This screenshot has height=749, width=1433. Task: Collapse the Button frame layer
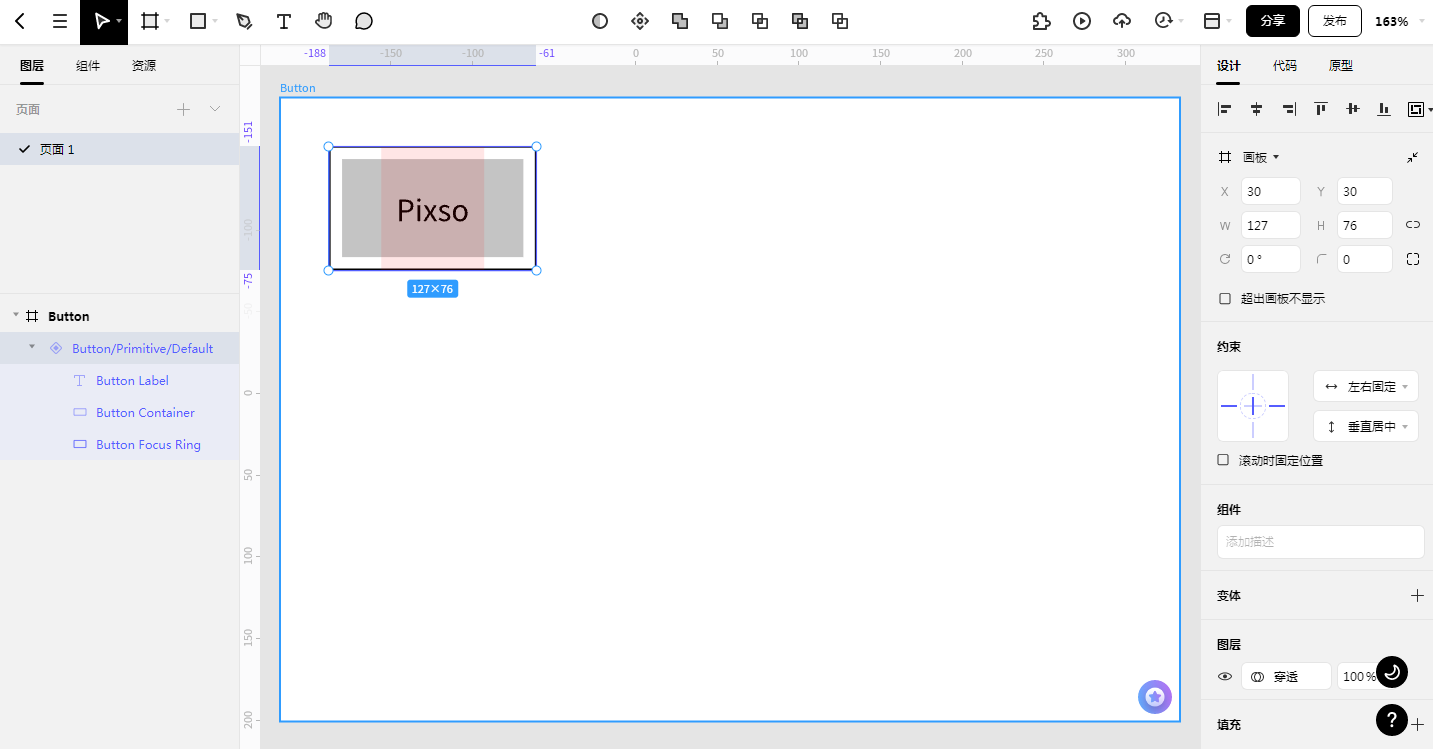click(16, 315)
